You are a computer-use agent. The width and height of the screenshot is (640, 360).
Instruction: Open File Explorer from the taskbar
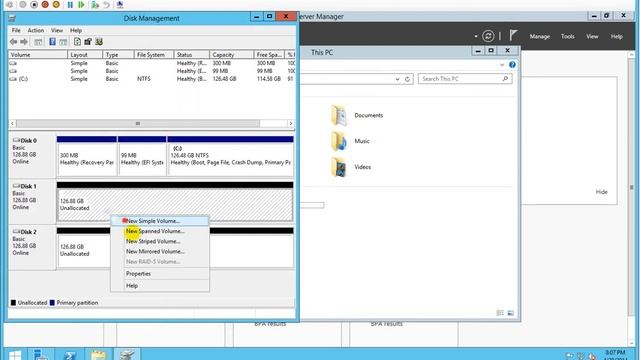coord(98,355)
